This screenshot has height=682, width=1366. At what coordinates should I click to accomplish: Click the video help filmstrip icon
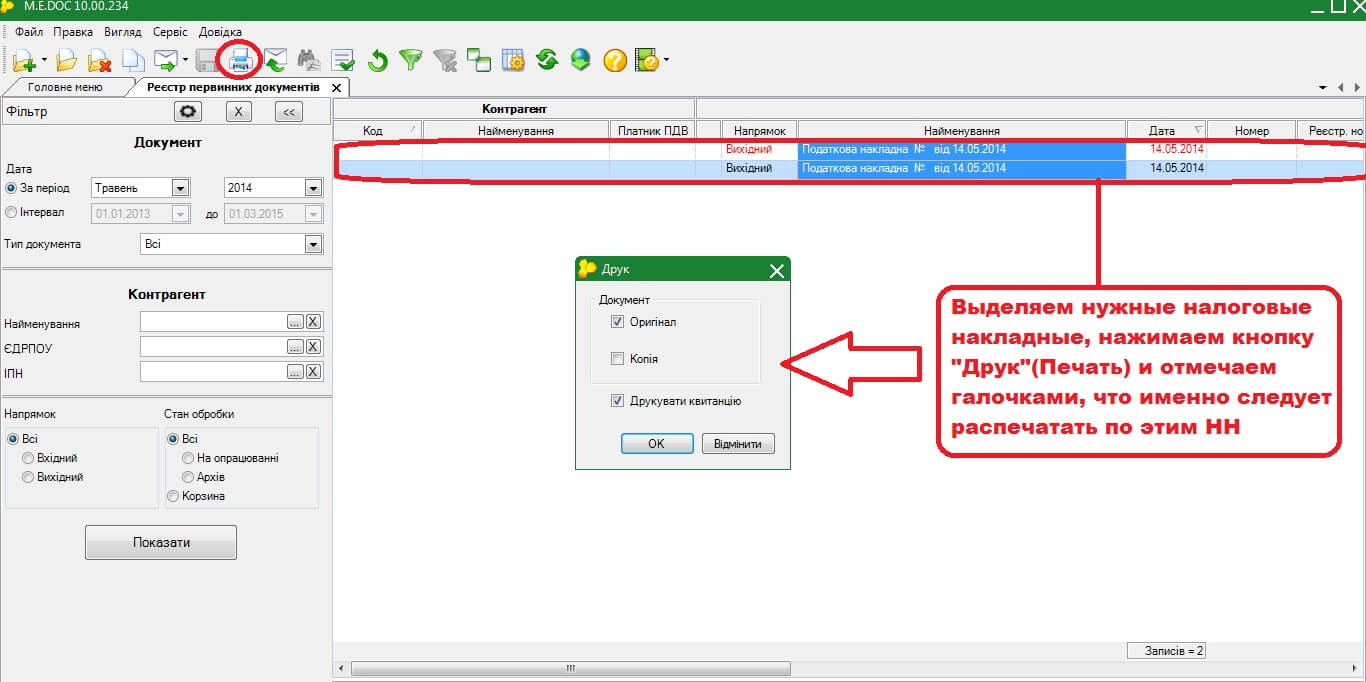point(647,61)
